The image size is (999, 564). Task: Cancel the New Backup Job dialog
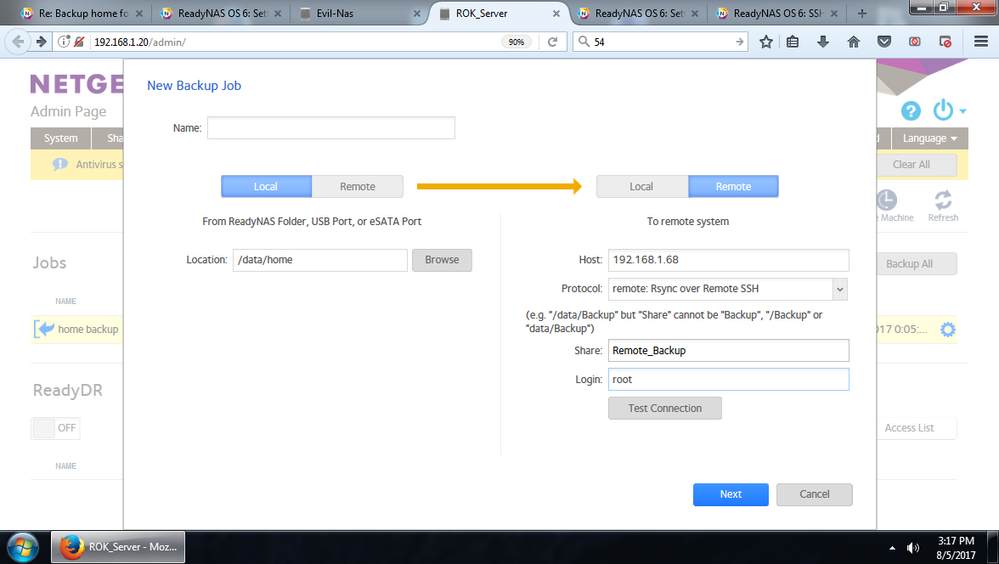click(x=814, y=495)
